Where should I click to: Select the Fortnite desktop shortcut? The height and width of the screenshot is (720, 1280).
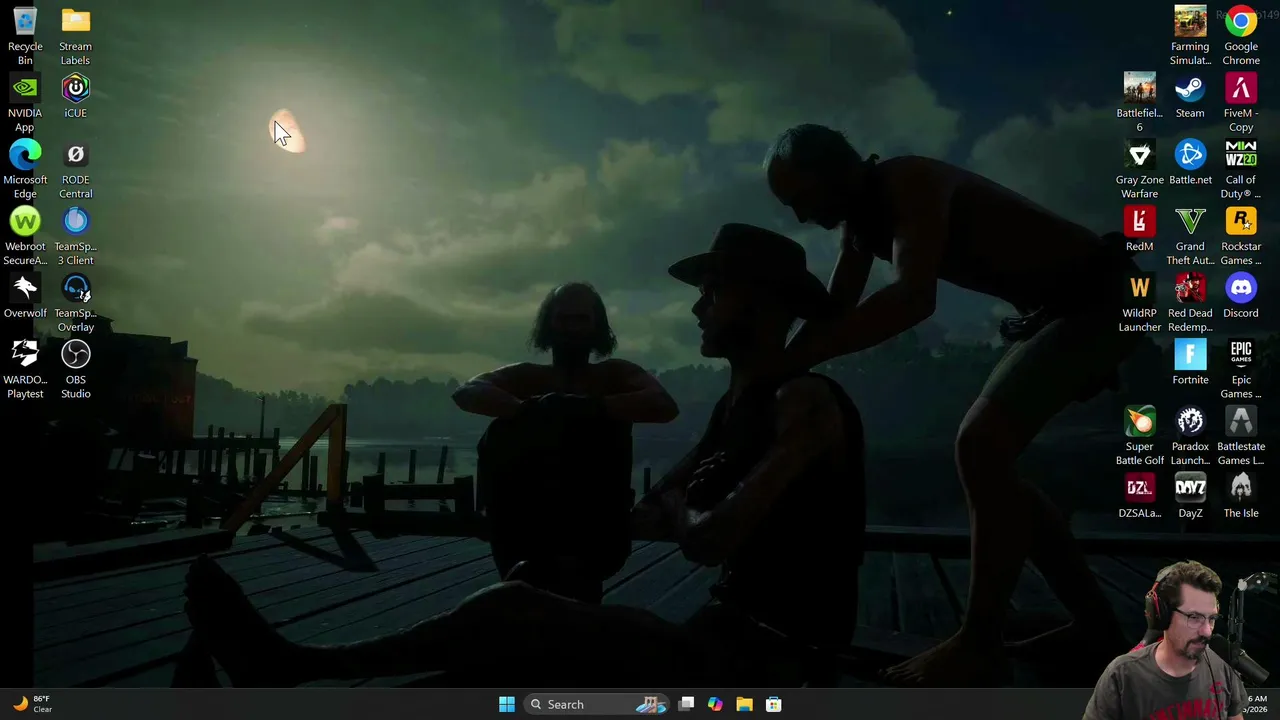click(1190, 363)
